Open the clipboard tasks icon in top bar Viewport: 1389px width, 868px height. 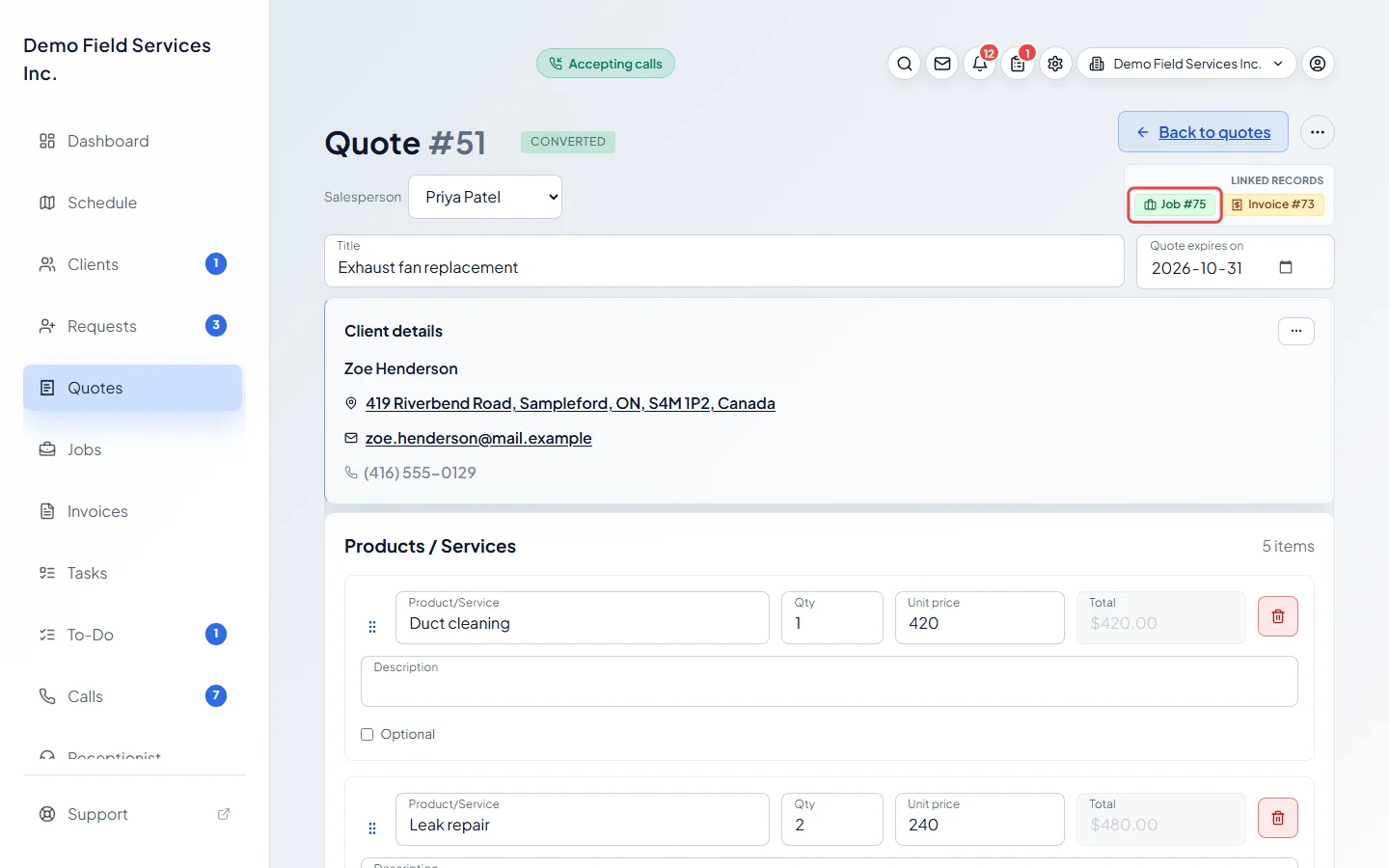coord(1018,64)
